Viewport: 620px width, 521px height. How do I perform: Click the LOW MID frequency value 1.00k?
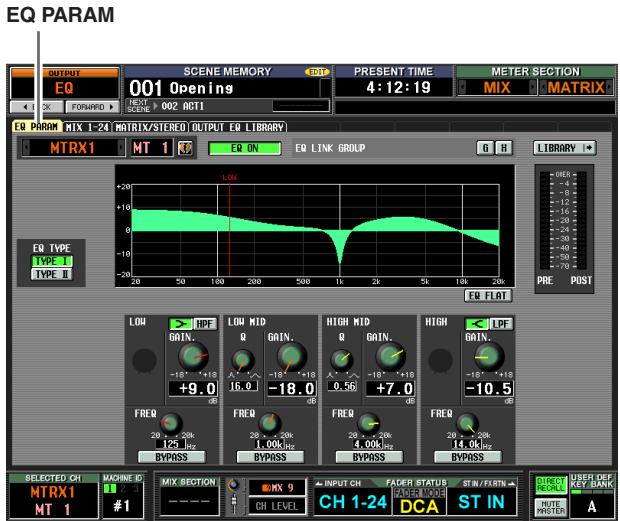(270, 444)
